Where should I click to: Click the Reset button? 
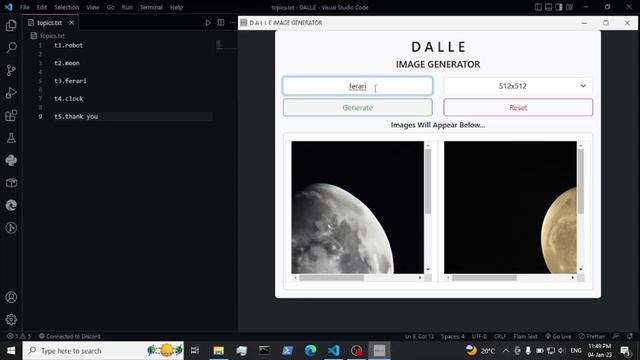(518, 108)
